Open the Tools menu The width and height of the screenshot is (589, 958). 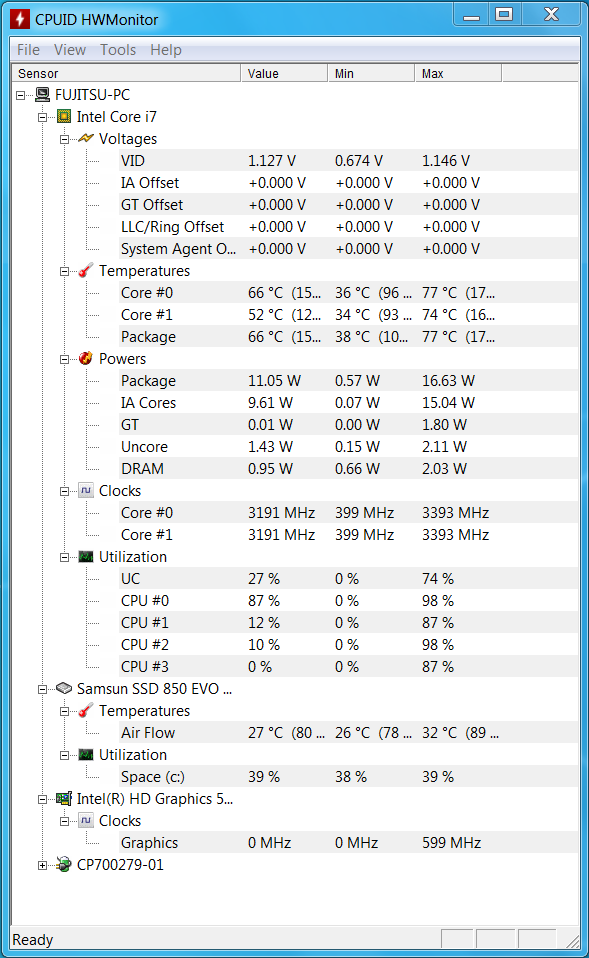(118, 50)
